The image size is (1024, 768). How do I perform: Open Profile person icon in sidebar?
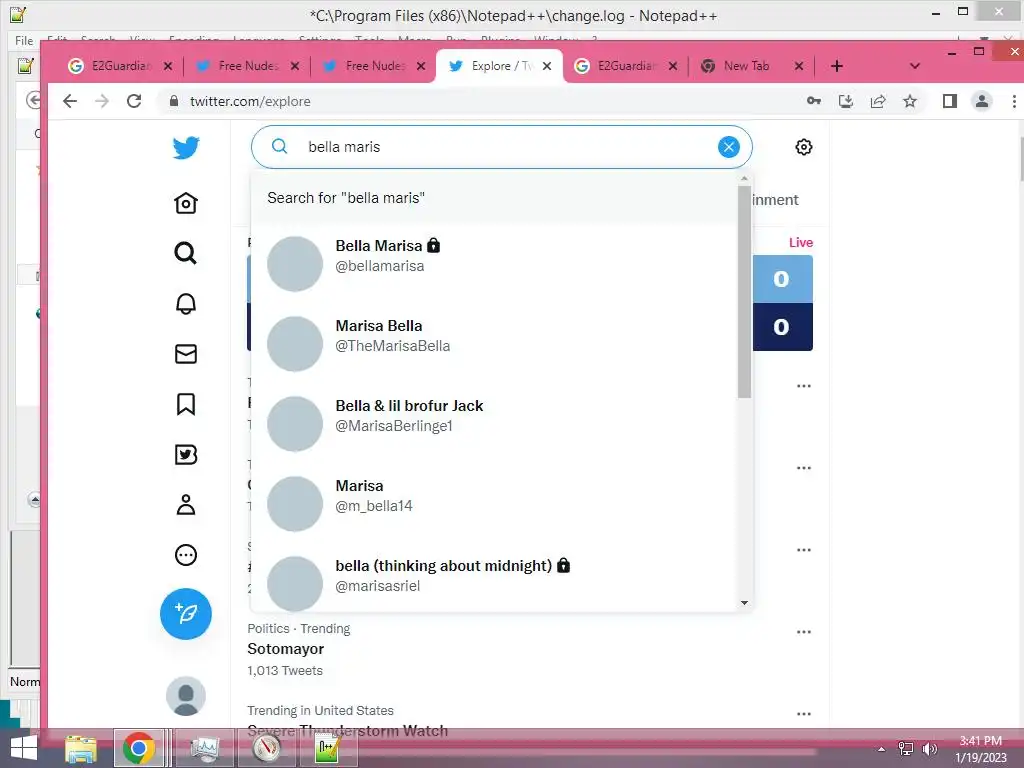[186, 505]
